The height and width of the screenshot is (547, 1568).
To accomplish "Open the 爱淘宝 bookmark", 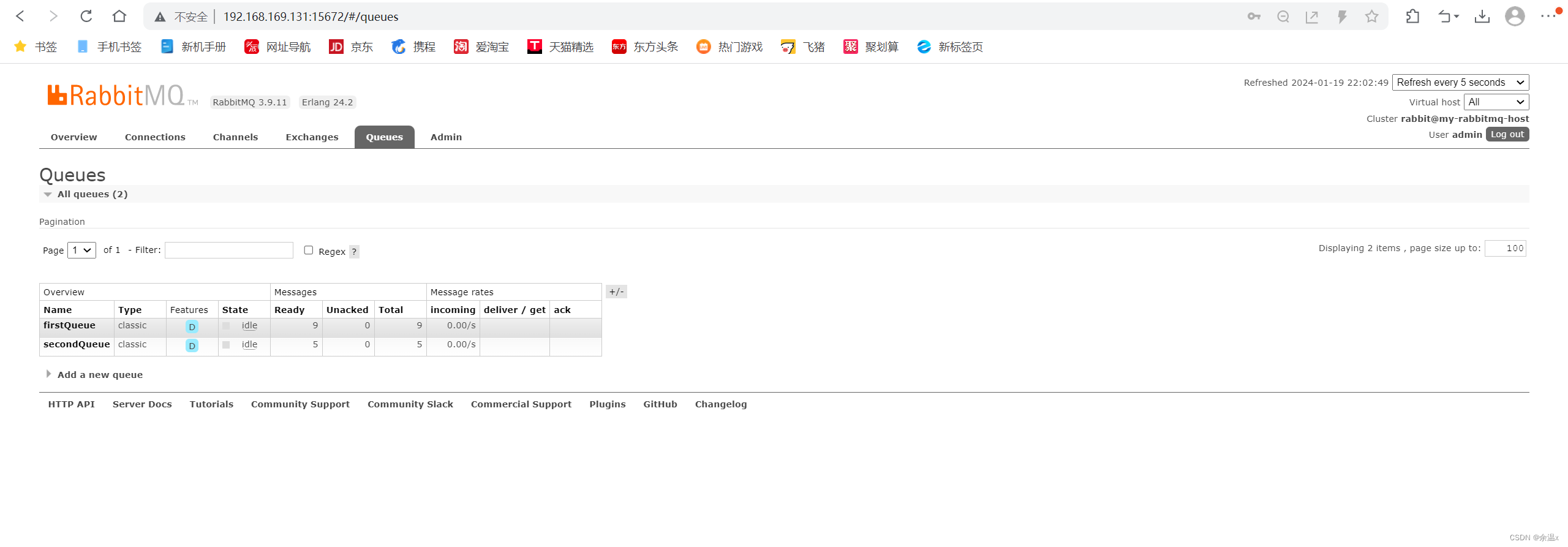I will pyautogui.click(x=481, y=47).
